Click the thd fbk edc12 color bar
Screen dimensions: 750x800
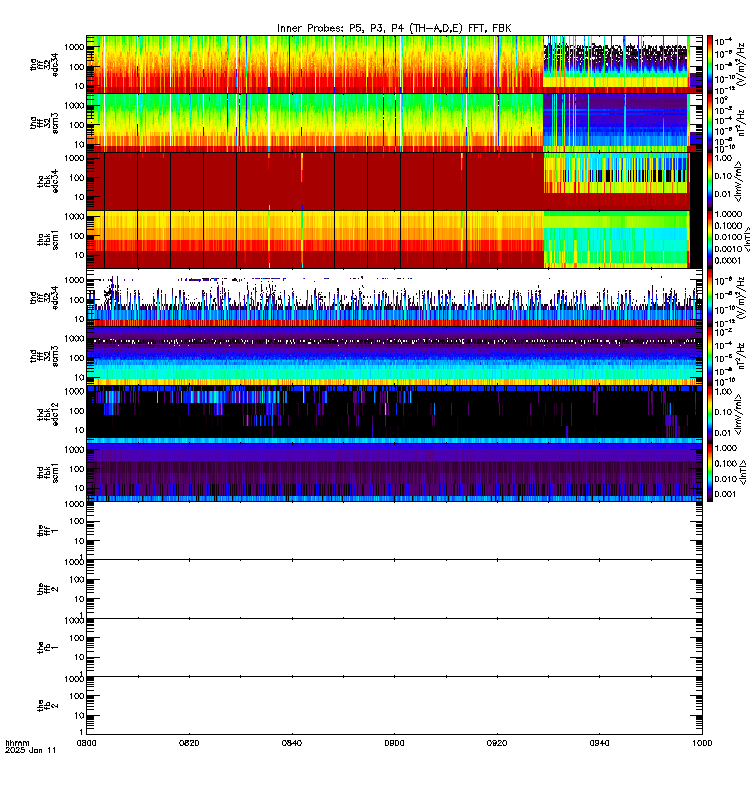click(x=709, y=414)
